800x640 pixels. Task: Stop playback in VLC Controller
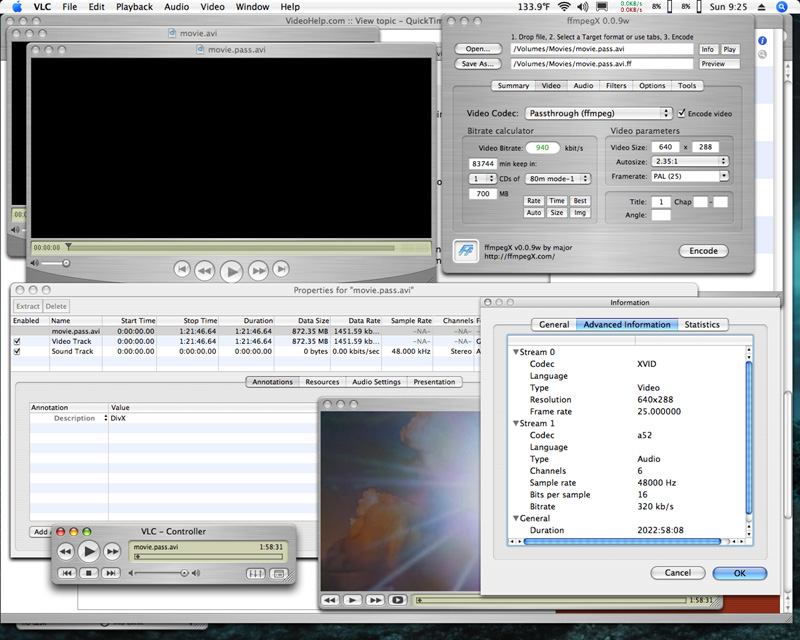pos(89,573)
